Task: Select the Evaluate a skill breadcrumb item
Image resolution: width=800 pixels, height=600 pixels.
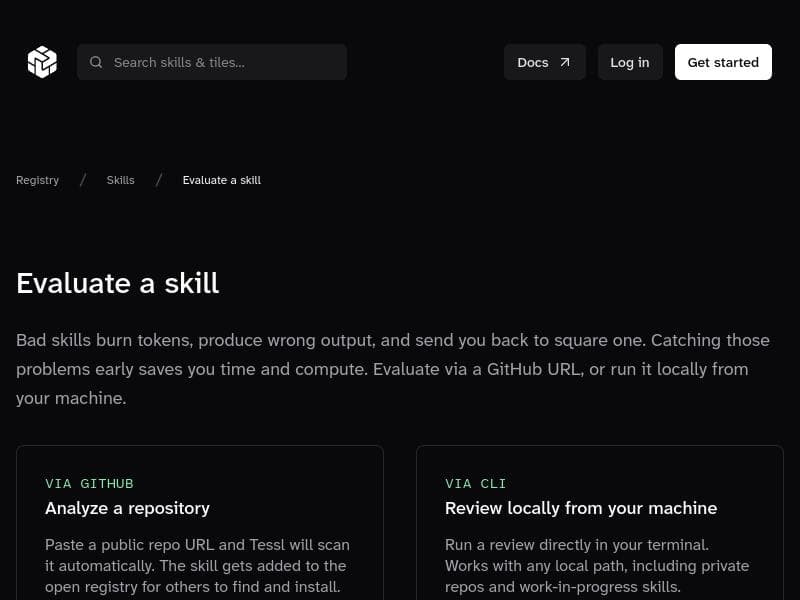Action: pyautogui.click(x=221, y=180)
